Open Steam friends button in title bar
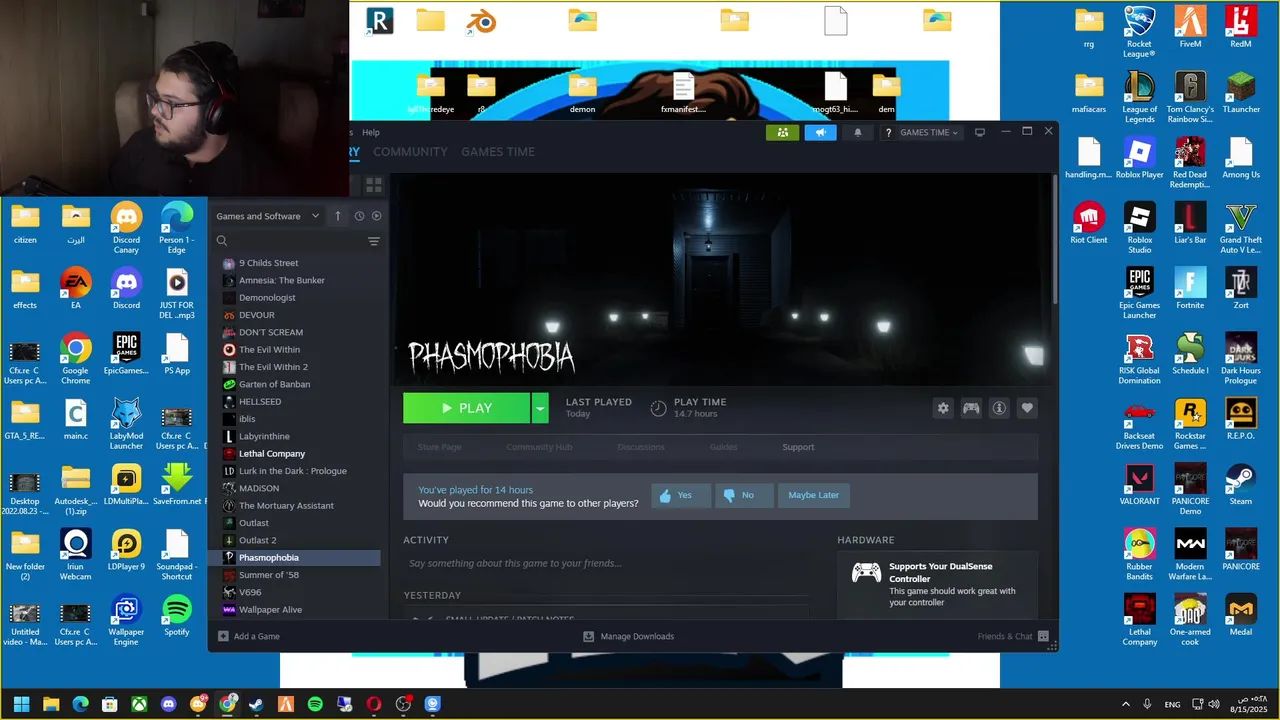 point(782,132)
